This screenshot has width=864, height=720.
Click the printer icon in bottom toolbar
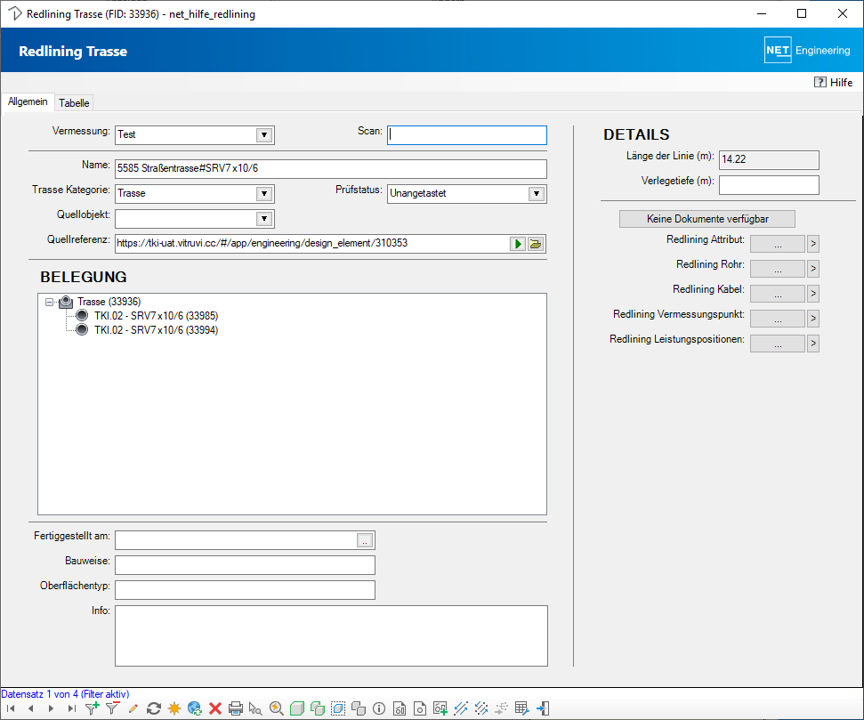coord(236,708)
